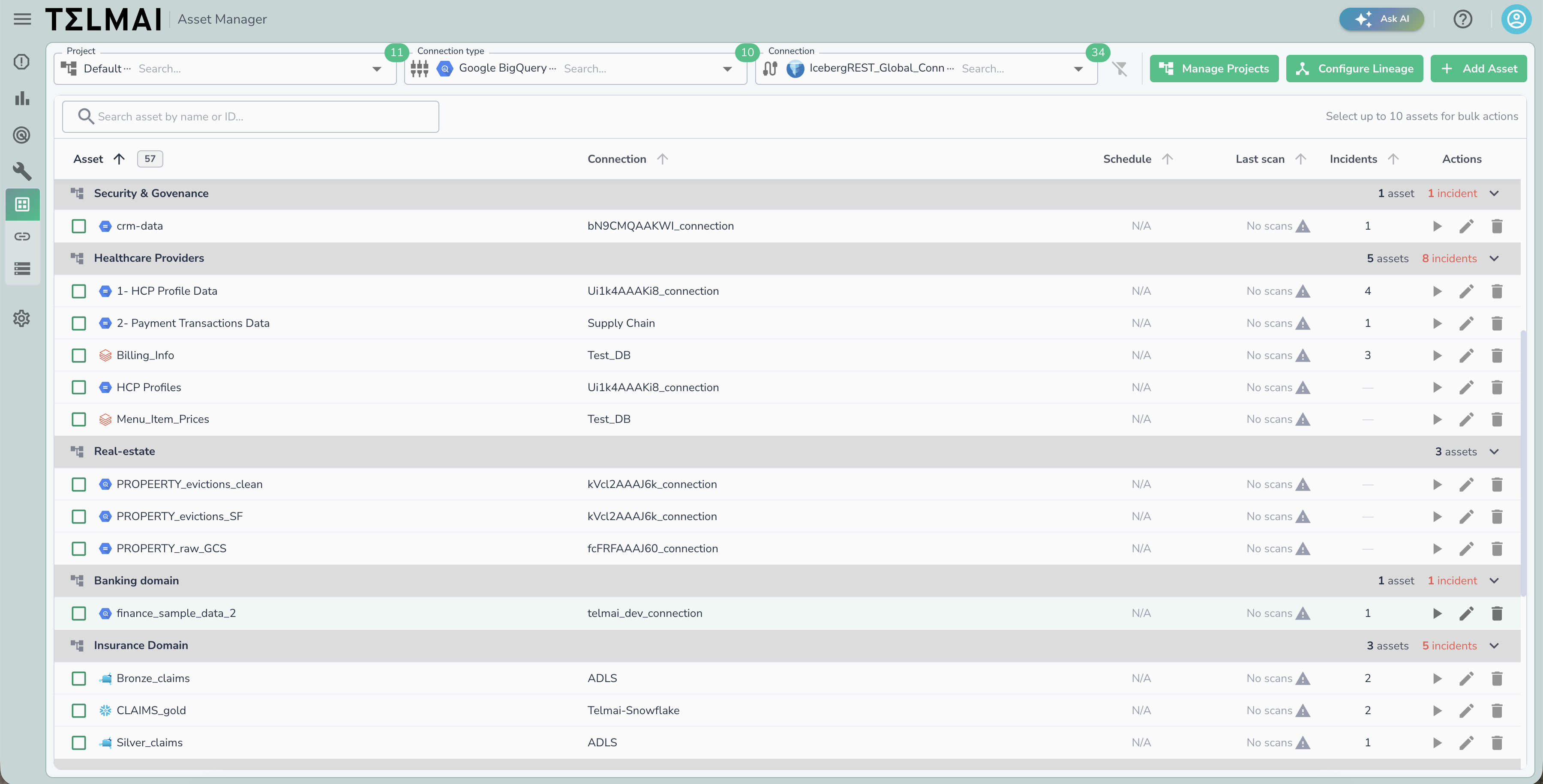
Task: Edit the crm-data asset
Action: click(x=1466, y=226)
